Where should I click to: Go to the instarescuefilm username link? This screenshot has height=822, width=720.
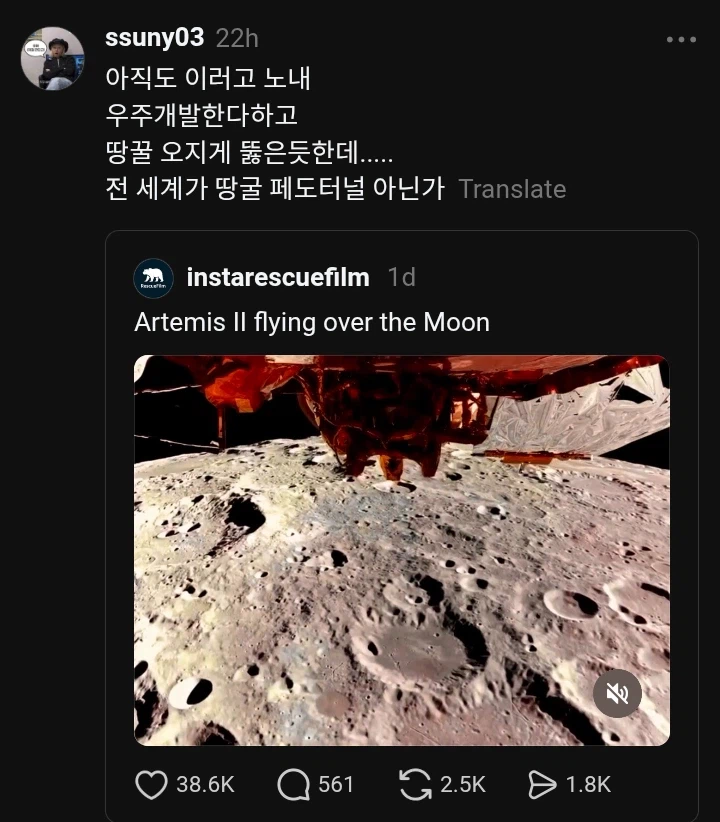278,277
